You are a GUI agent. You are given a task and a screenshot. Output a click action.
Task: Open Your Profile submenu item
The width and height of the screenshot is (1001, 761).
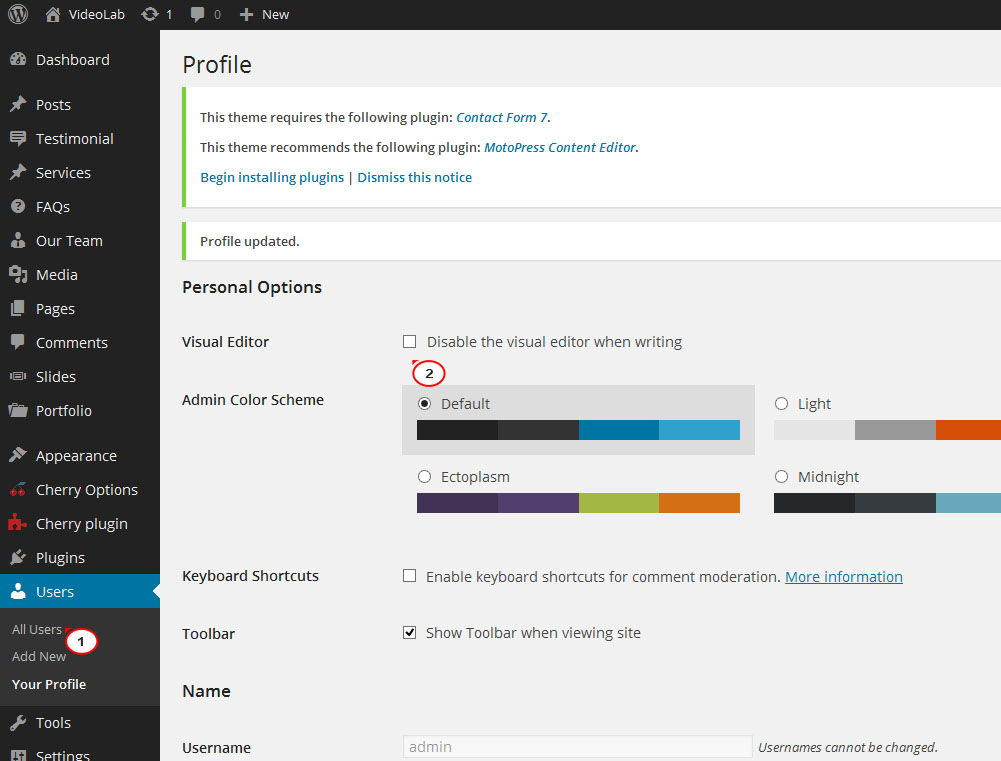coord(49,684)
